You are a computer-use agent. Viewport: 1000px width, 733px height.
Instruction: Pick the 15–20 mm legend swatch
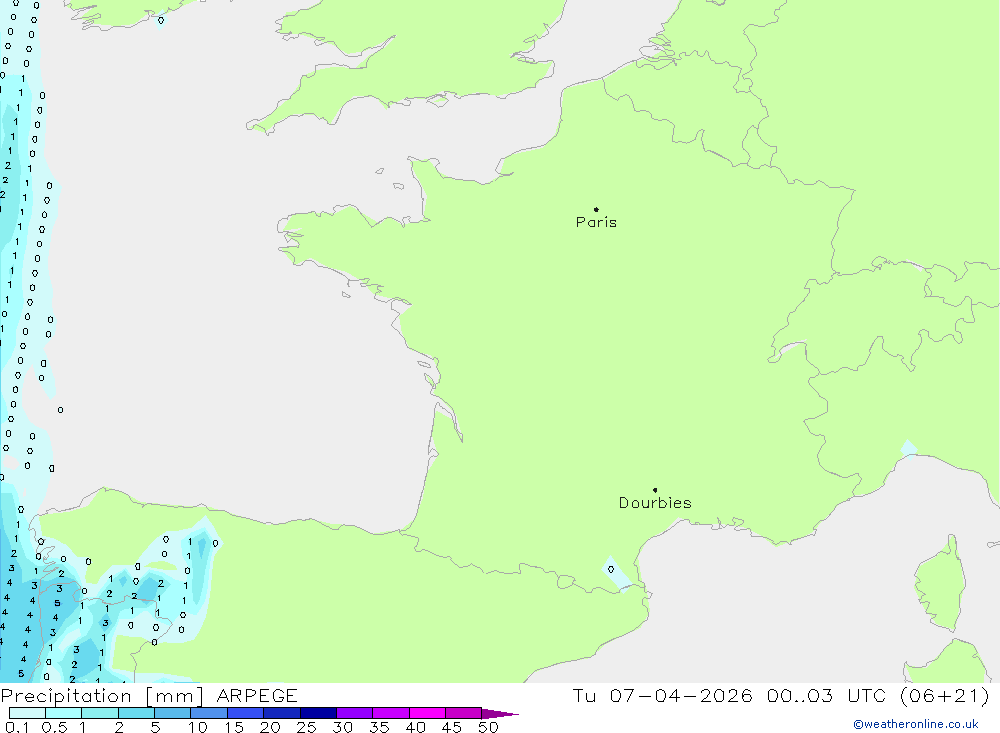(246, 713)
